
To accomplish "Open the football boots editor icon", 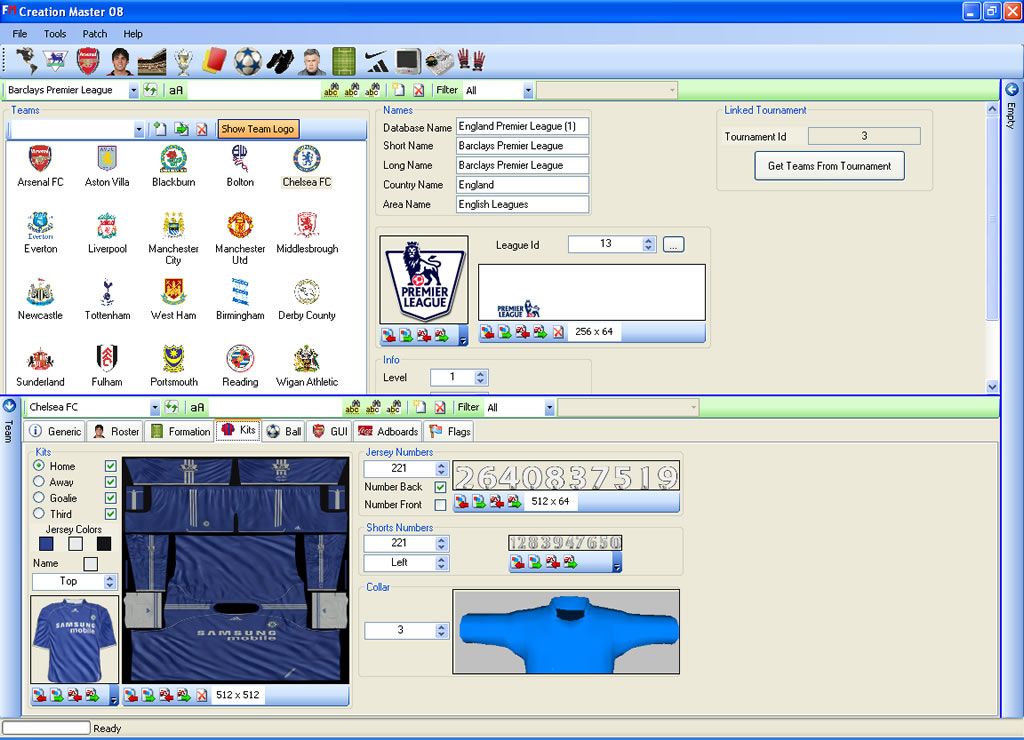I will coord(280,61).
